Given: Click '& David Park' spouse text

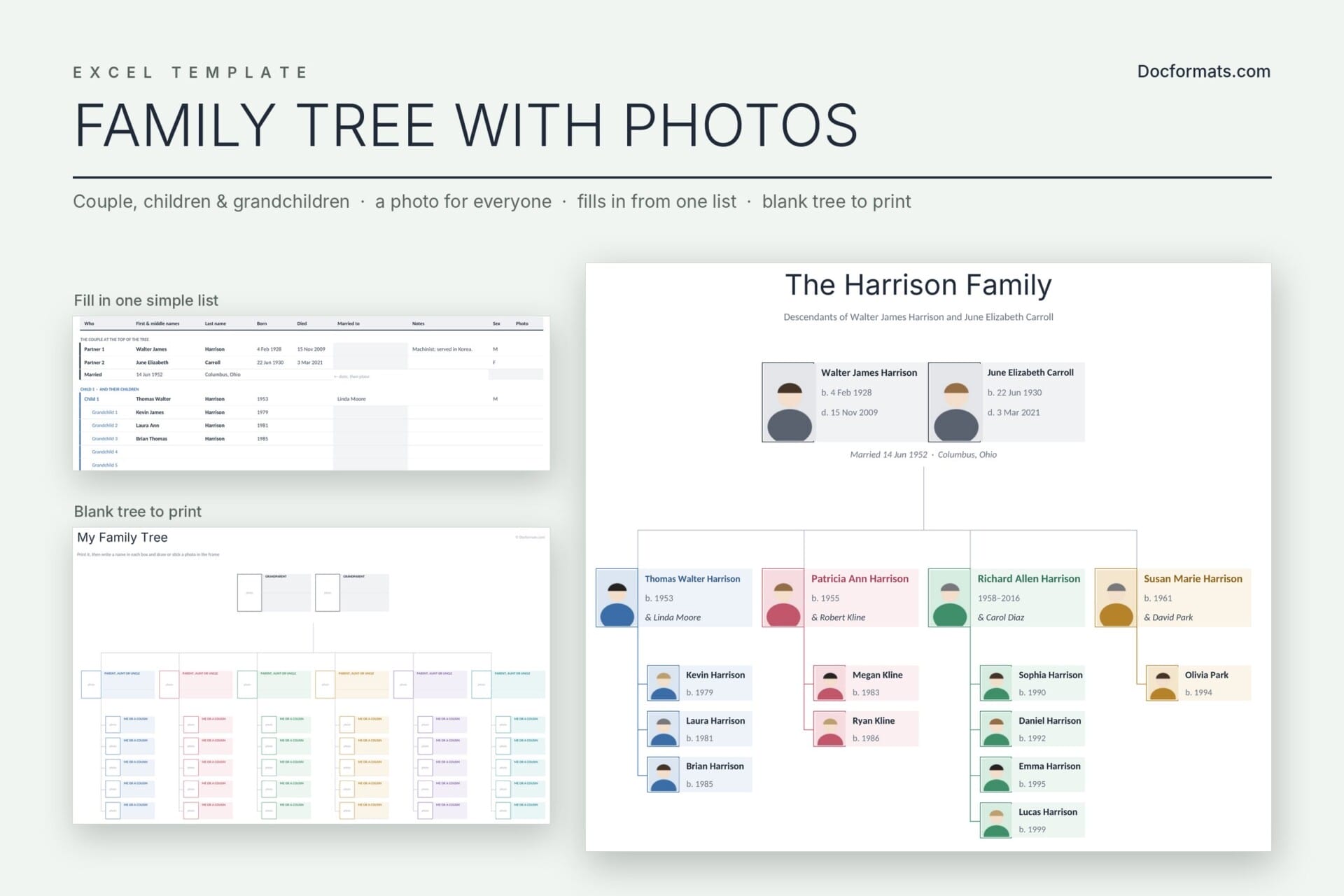Looking at the screenshot, I should 1168,617.
